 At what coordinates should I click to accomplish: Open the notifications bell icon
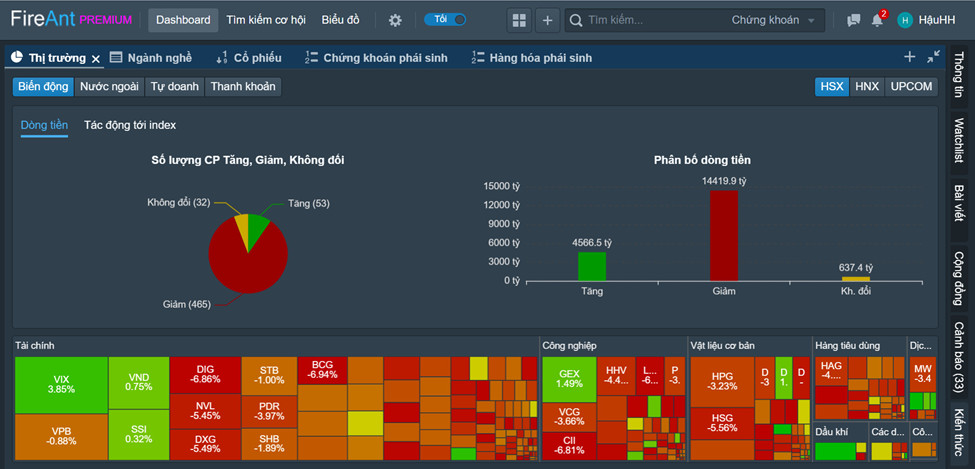(877, 20)
